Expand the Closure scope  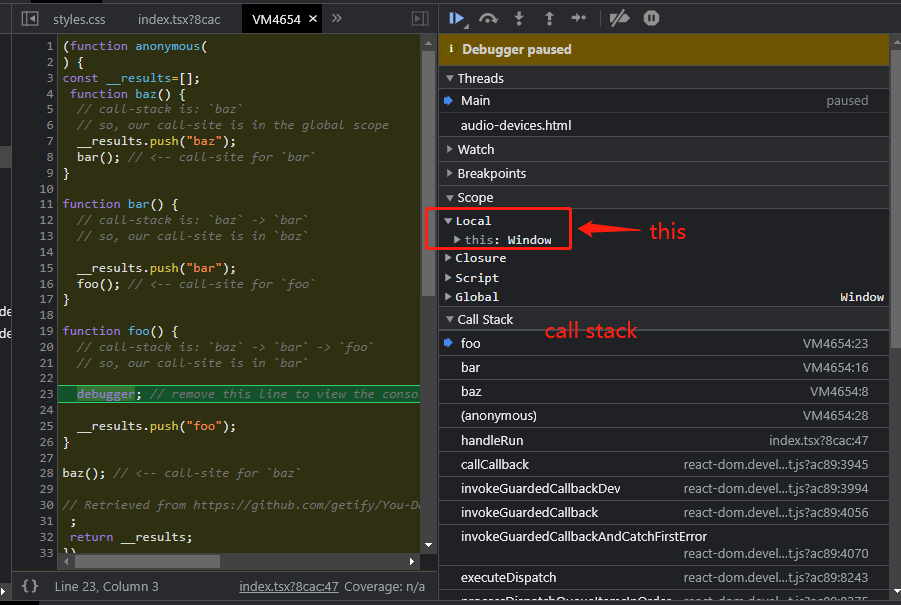pos(480,258)
